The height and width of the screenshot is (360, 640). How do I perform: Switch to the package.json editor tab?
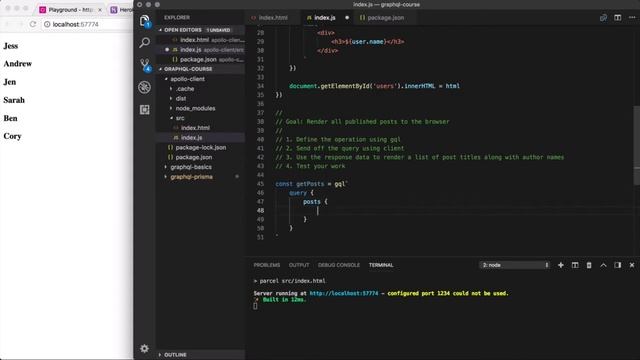(385, 18)
